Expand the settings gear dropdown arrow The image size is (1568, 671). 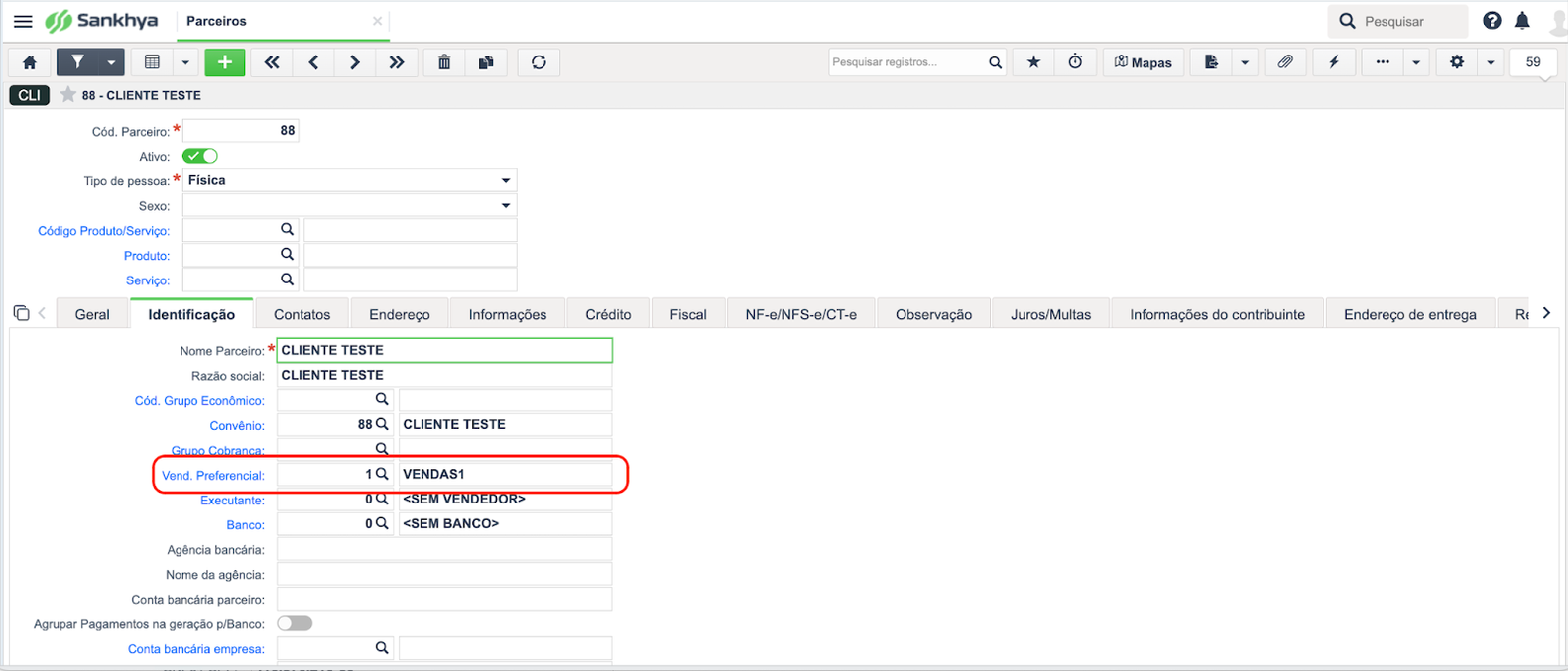[1491, 62]
